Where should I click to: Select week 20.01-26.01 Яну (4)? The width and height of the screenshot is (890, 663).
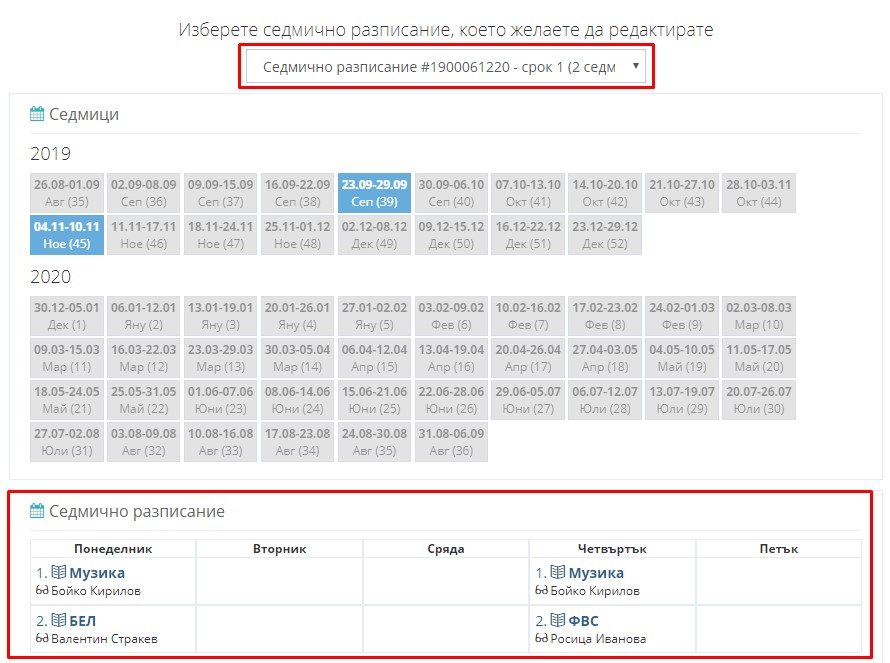click(297, 316)
